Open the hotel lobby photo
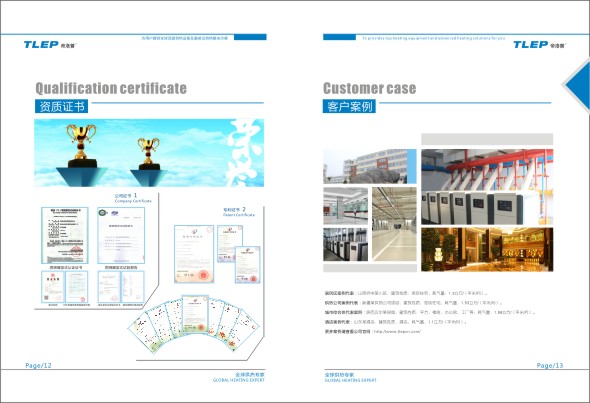 [x=487, y=249]
